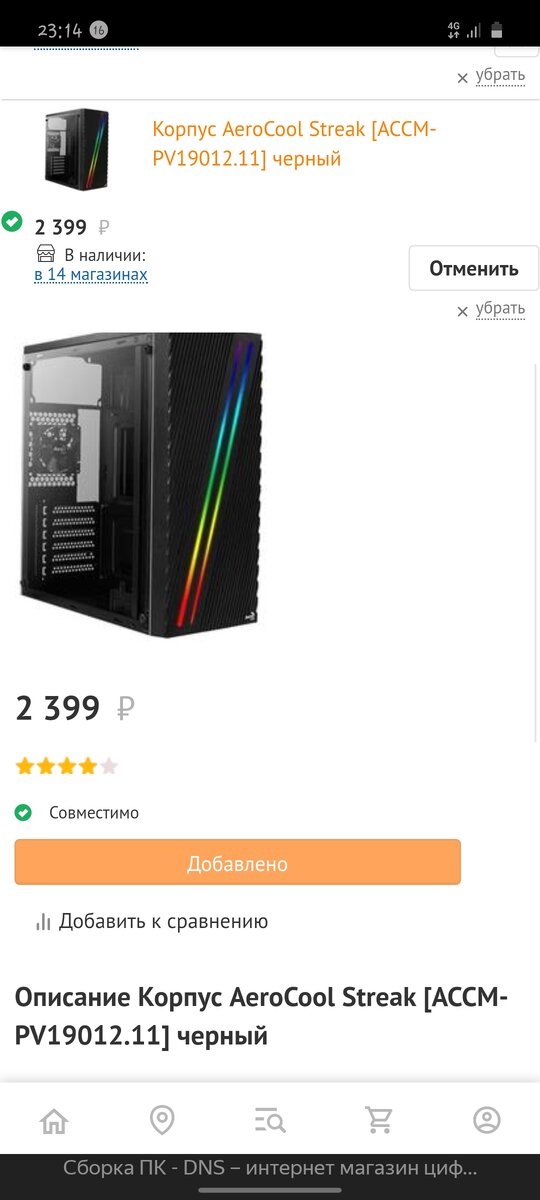Click the Отменить button

click(x=474, y=268)
